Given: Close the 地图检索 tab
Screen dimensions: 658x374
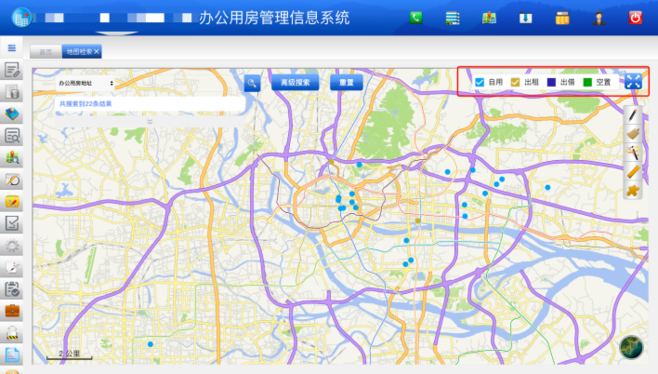Looking at the screenshot, I should [97, 51].
